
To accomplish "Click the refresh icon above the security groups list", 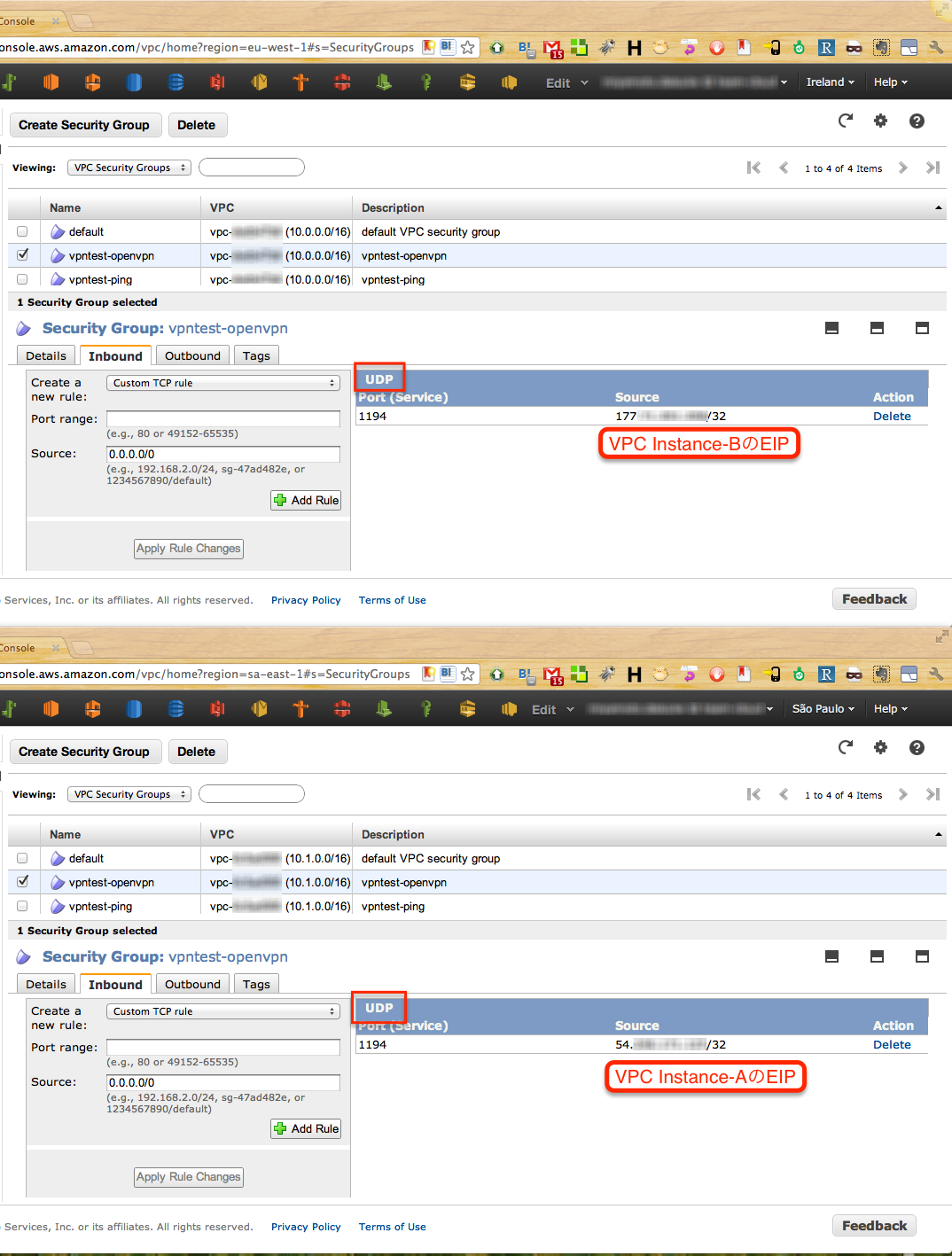I will click(845, 121).
